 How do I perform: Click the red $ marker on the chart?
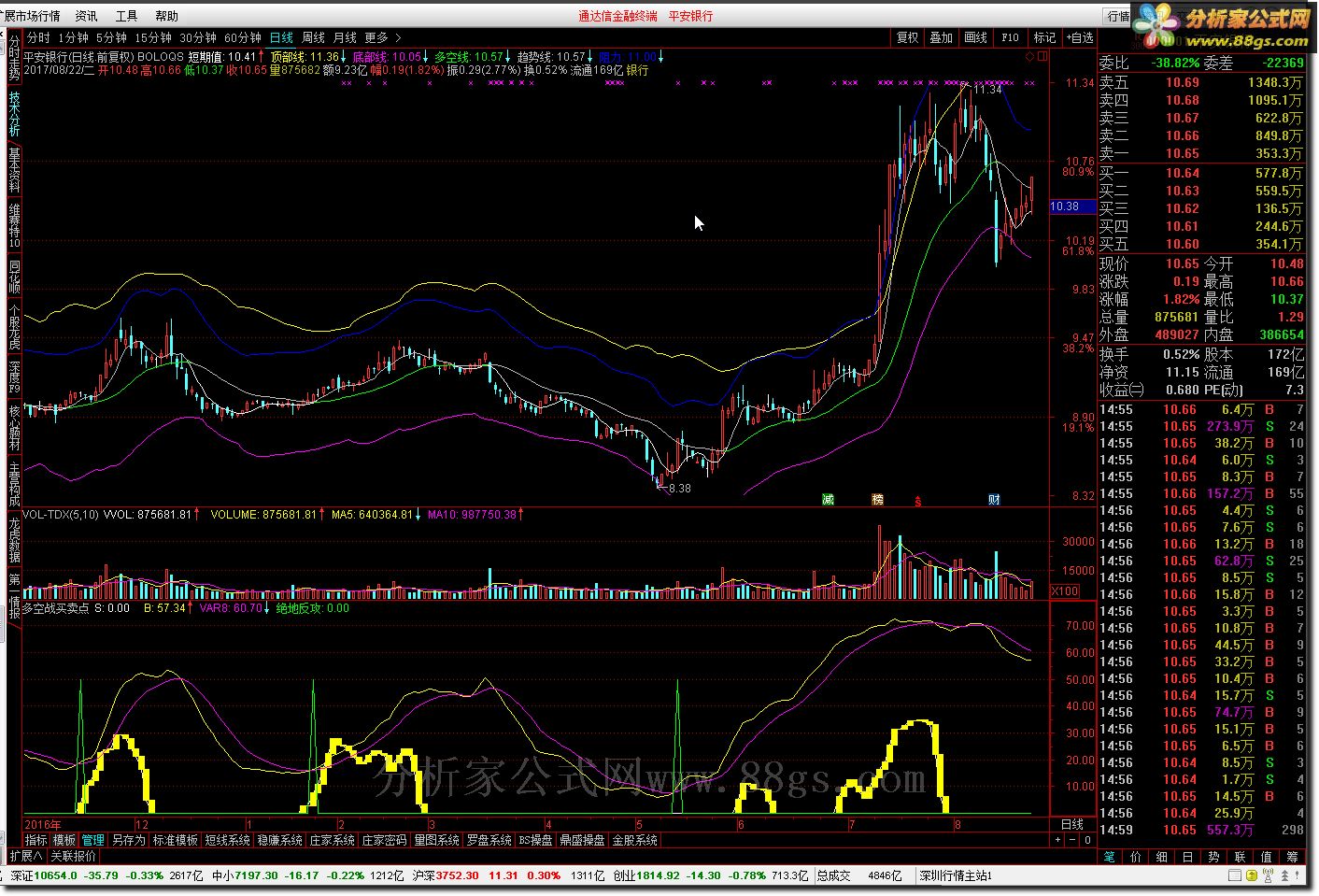point(918,502)
